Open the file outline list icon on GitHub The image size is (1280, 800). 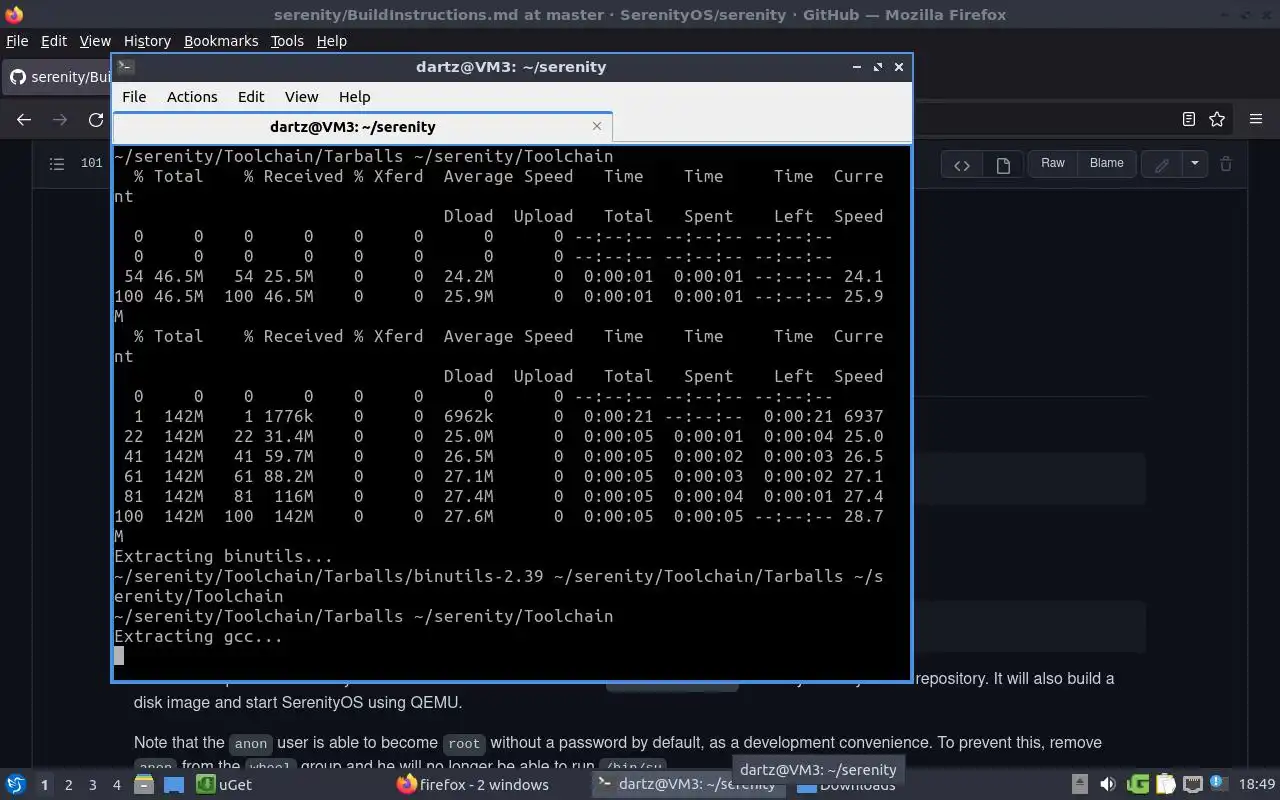(x=57, y=163)
